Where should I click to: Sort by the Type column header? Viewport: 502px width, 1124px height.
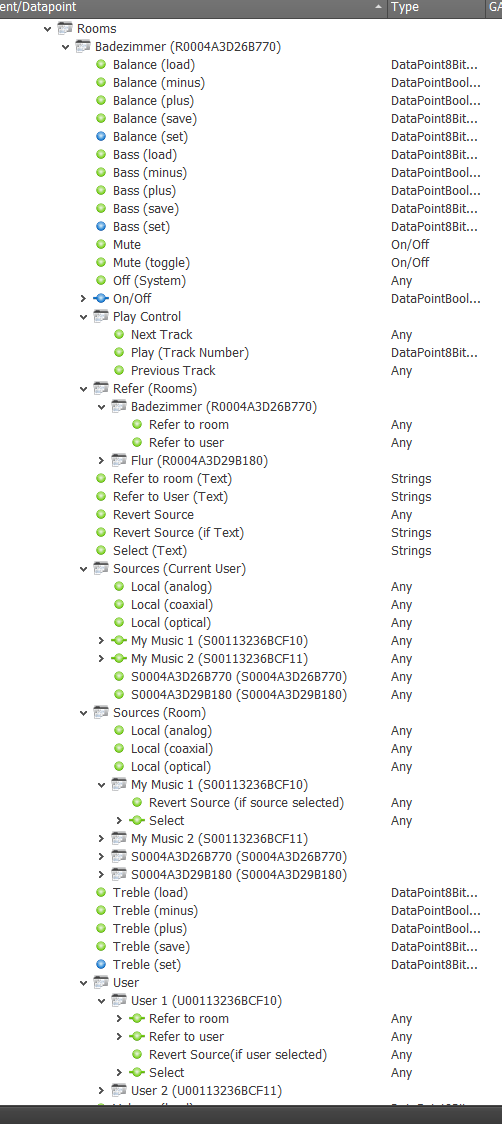[x=436, y=7]
